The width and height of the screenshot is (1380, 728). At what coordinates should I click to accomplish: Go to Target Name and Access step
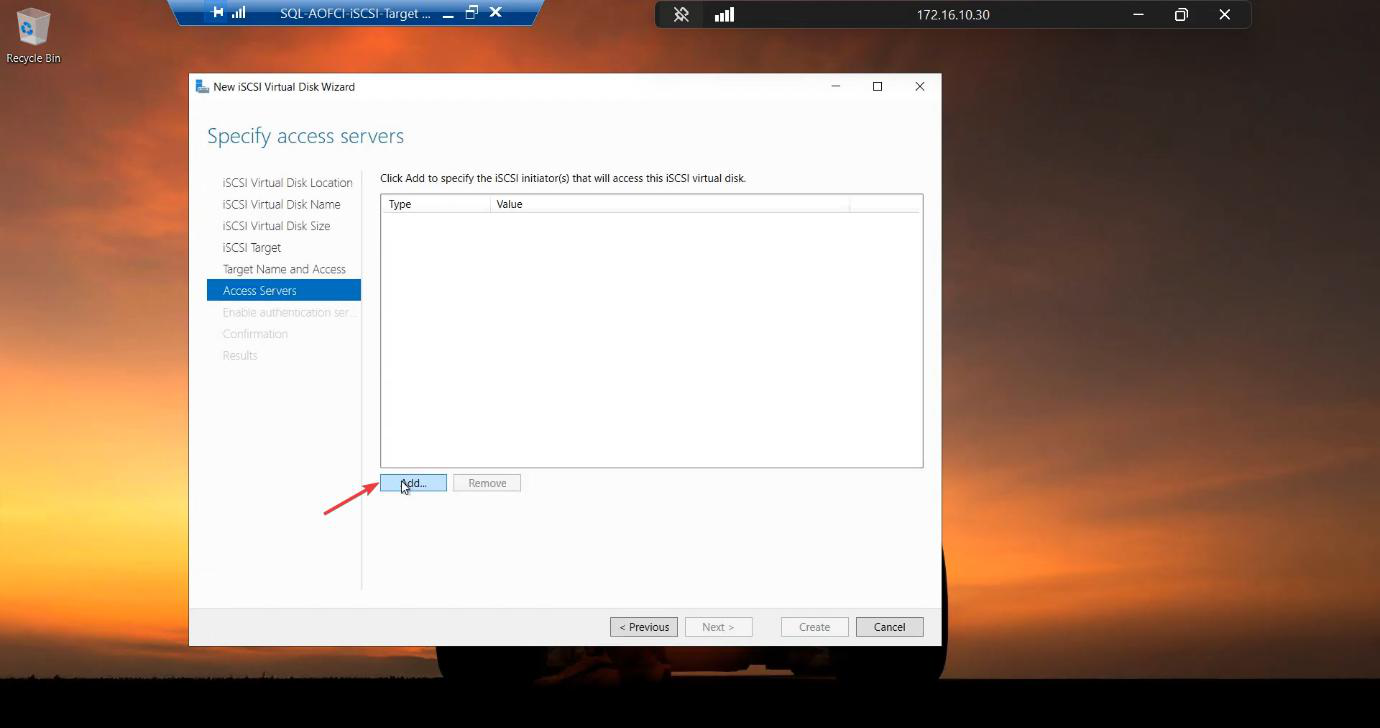coord(284,269)
